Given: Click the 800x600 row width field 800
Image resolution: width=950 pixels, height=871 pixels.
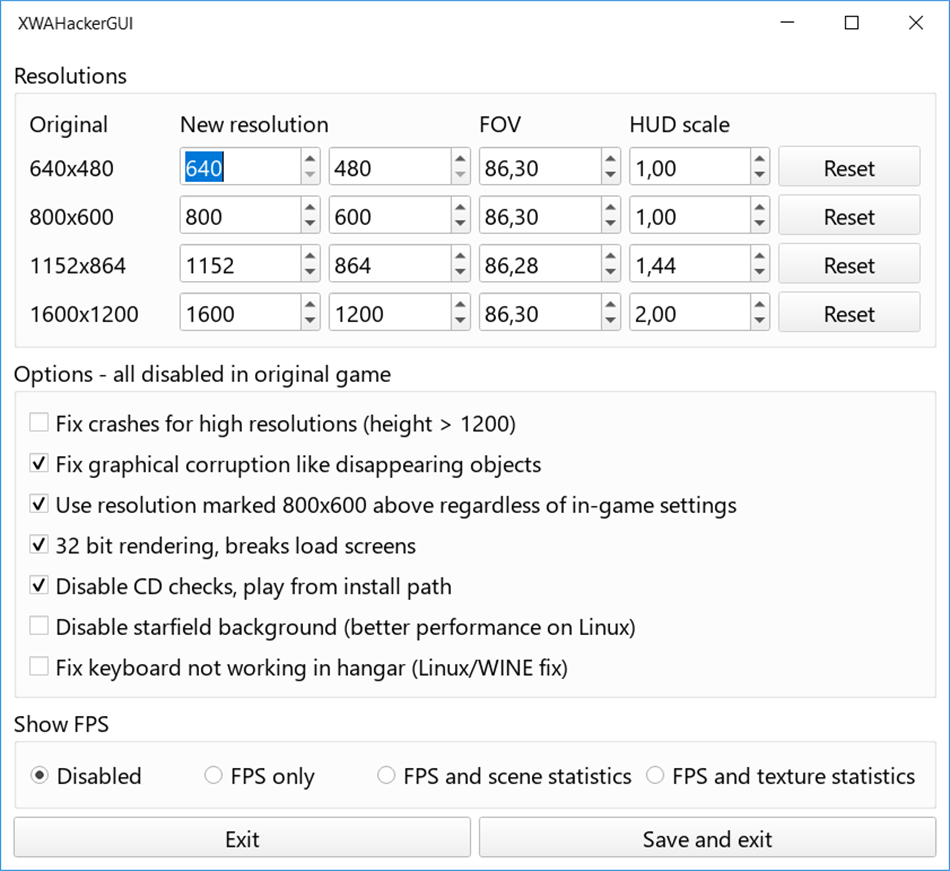Looking at the screenshot, I should [x=241, y=215].
